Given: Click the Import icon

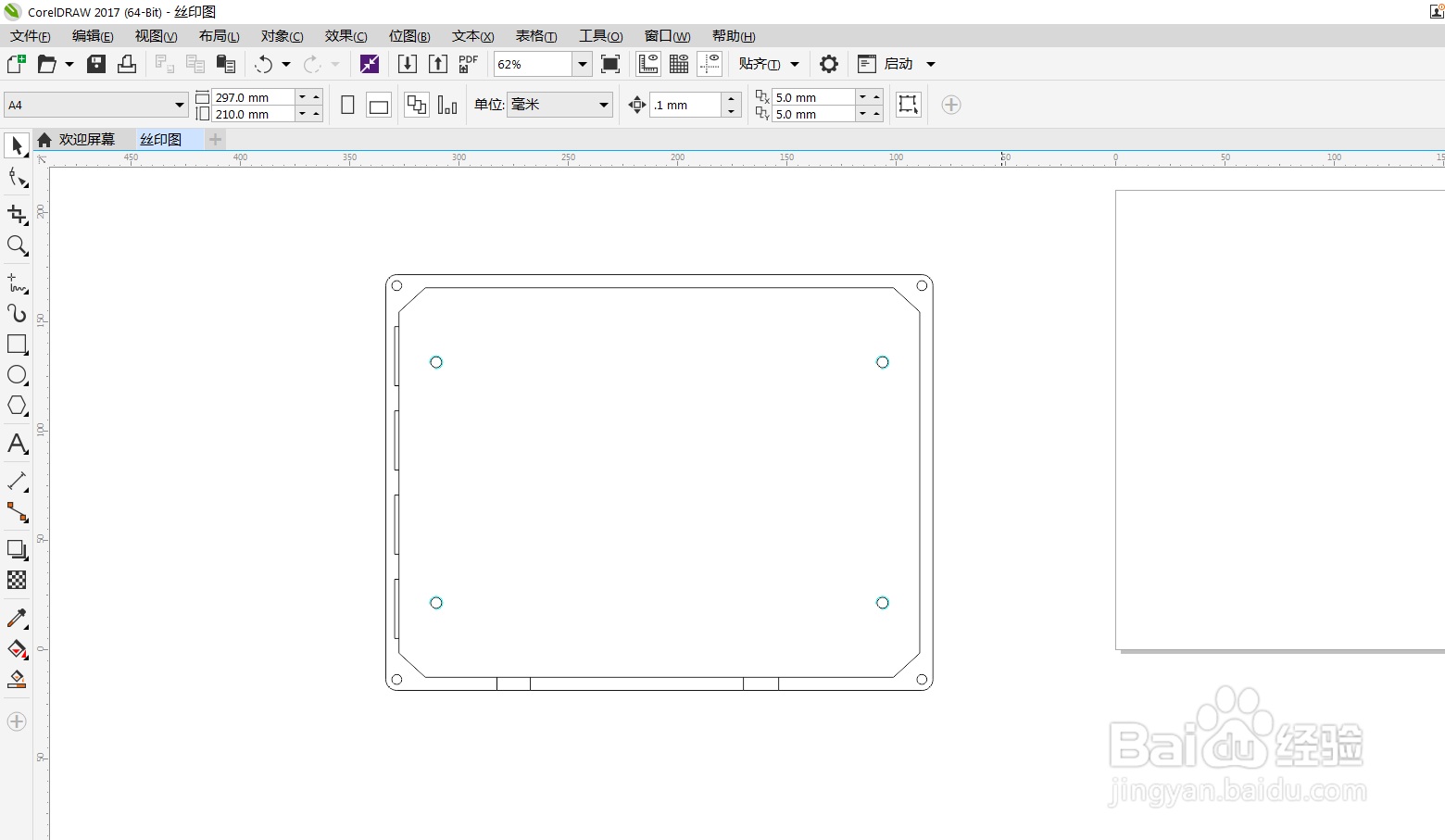Looking at the screenshot, I should [x=408, y=64].
